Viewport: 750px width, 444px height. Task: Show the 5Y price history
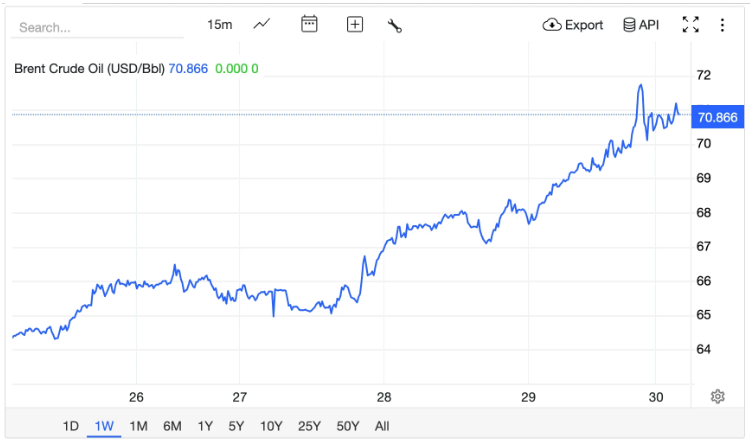click(x=236, y=426)
